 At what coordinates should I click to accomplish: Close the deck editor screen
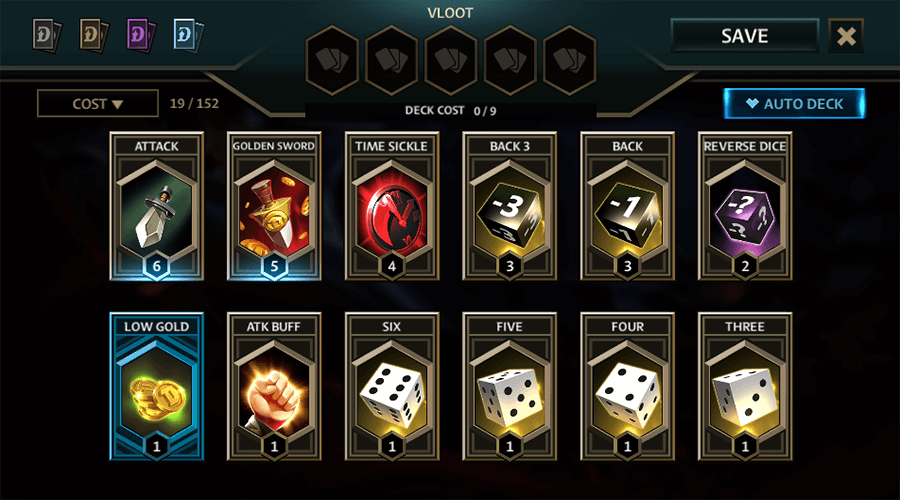846,36
